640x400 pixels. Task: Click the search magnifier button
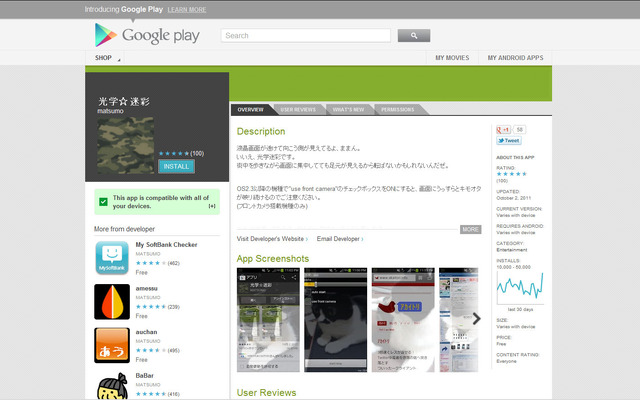413,36
